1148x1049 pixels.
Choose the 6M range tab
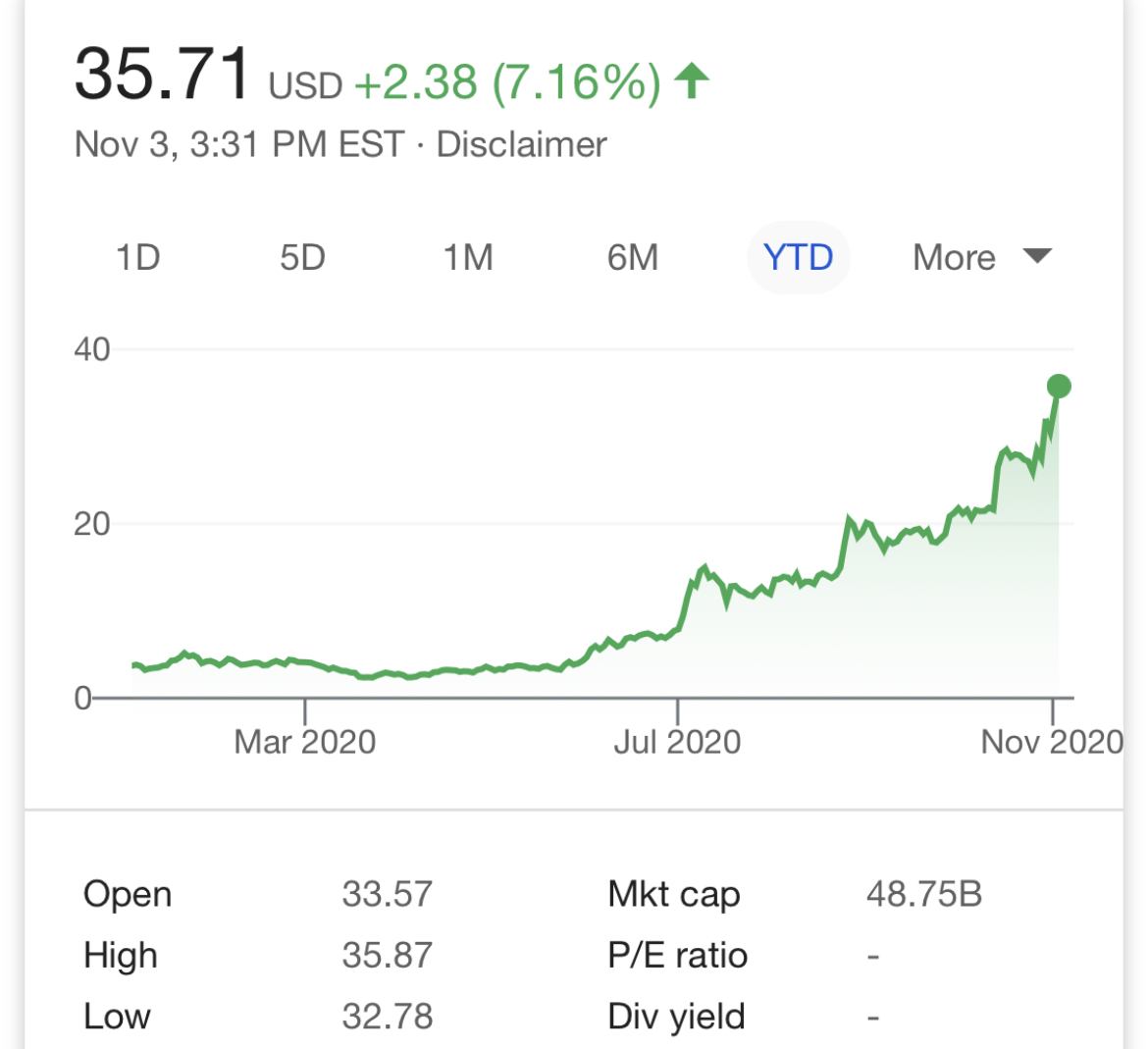click(633, 257)
